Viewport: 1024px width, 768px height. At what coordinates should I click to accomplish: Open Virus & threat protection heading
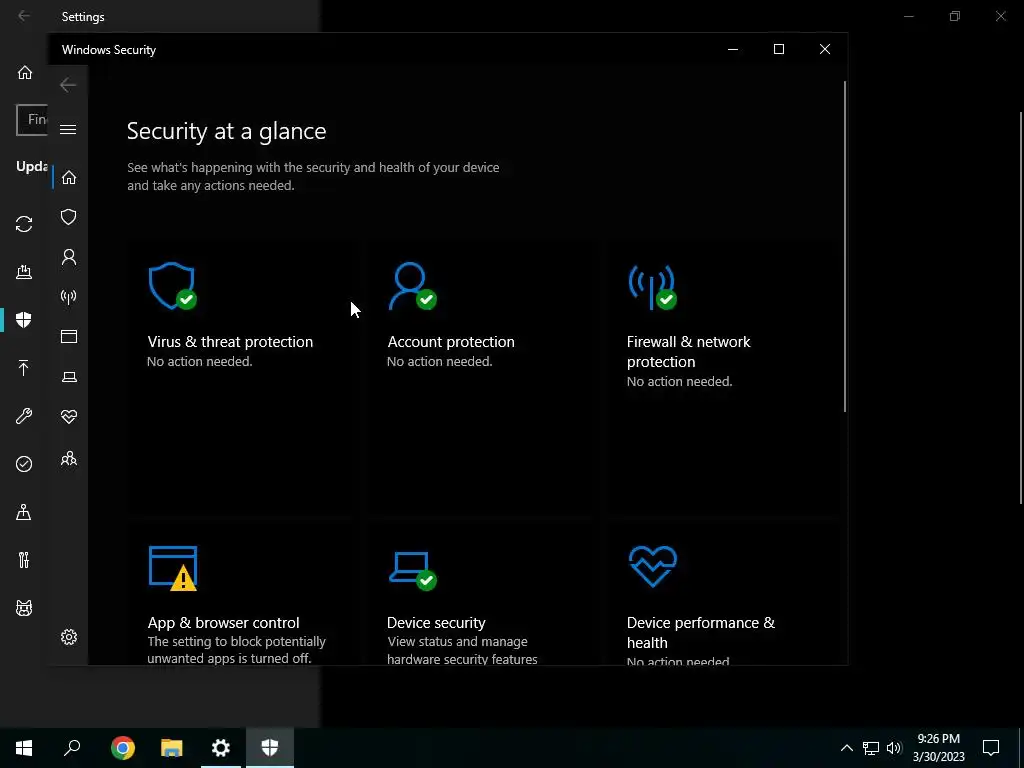pos(230,342)
